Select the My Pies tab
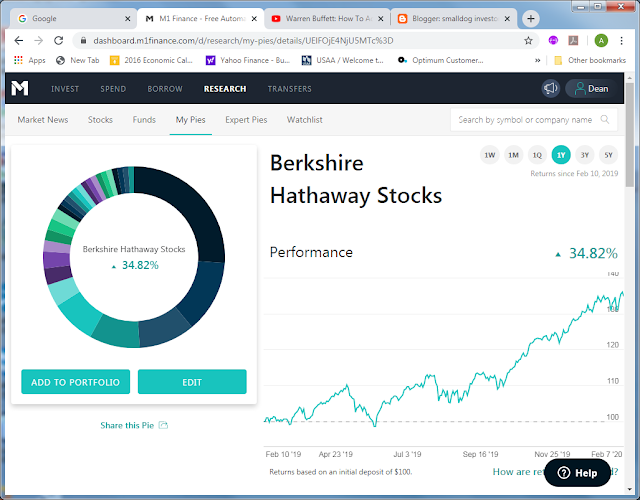The height and width of the screenshot is (500, 640). click(x=191, y=120)
